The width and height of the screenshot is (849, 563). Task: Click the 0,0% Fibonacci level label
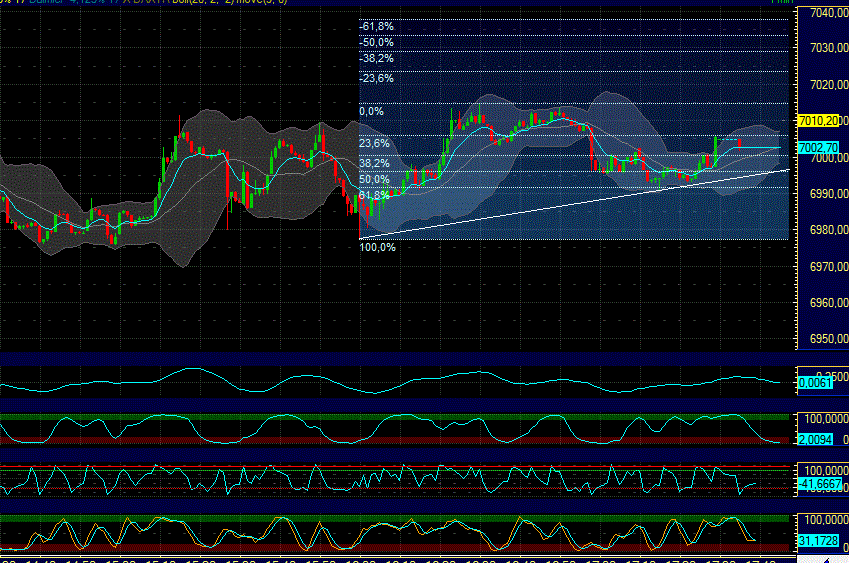[x=371, y=111]
